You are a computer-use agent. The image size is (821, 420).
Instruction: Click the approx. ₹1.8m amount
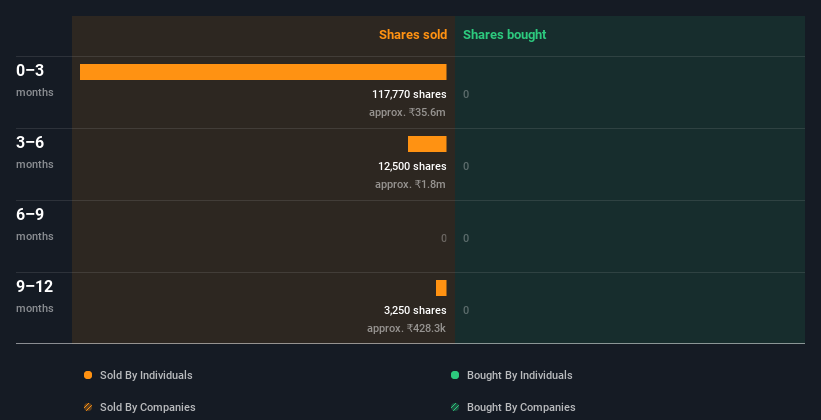(x=410, y=184)
